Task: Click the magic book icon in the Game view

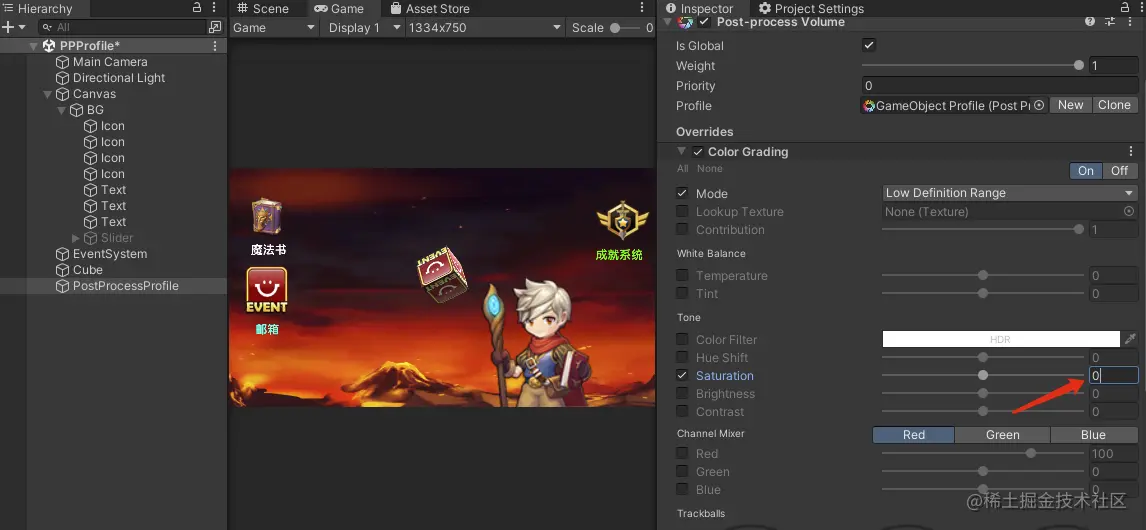Action: click(267, 216)
